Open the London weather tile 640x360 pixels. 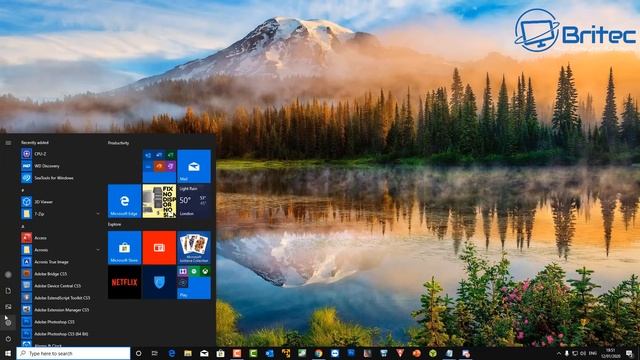[x=194, y=201]
